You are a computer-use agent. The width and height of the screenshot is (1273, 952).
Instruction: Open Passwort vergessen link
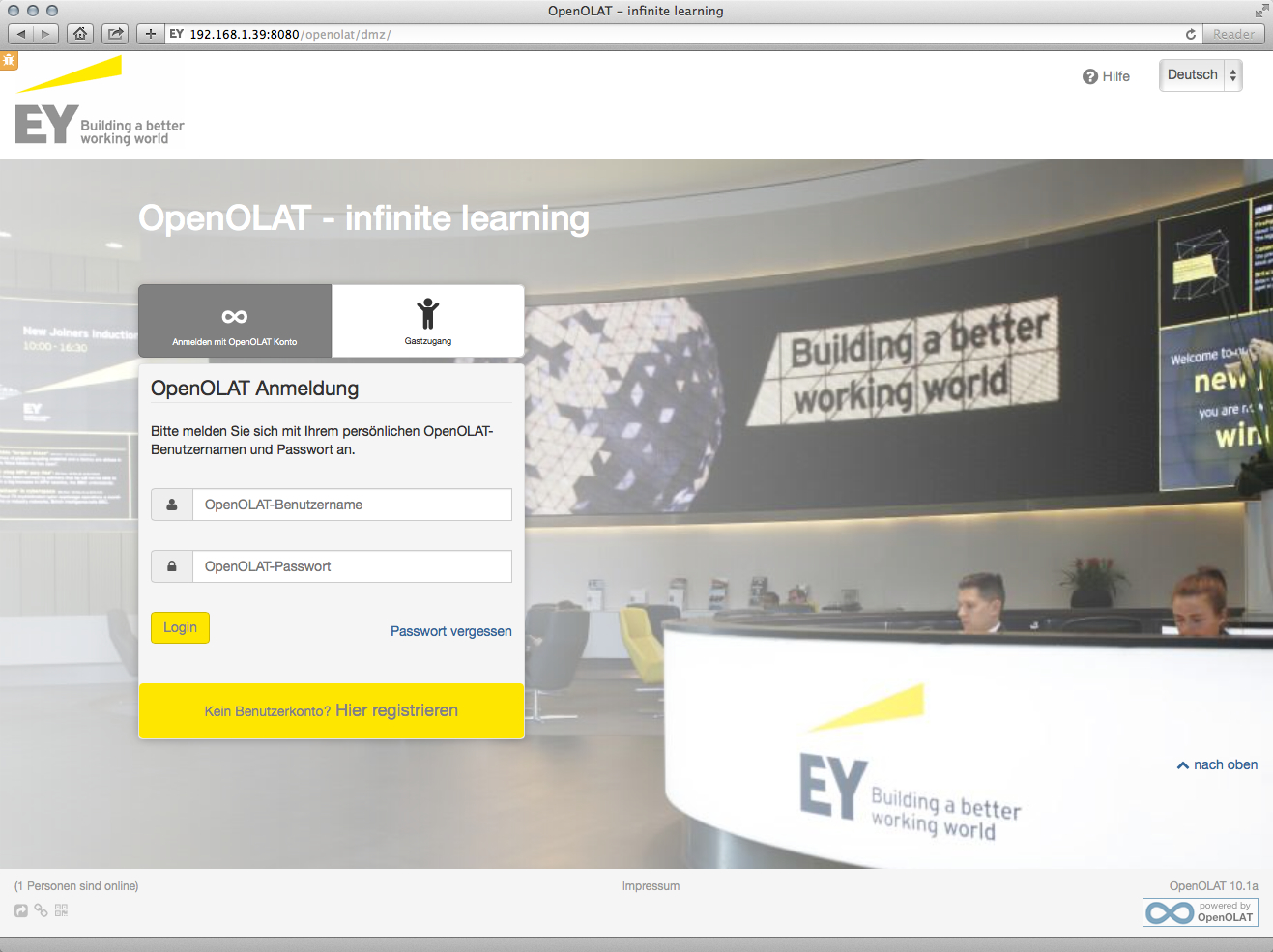(x=451, y=631)
